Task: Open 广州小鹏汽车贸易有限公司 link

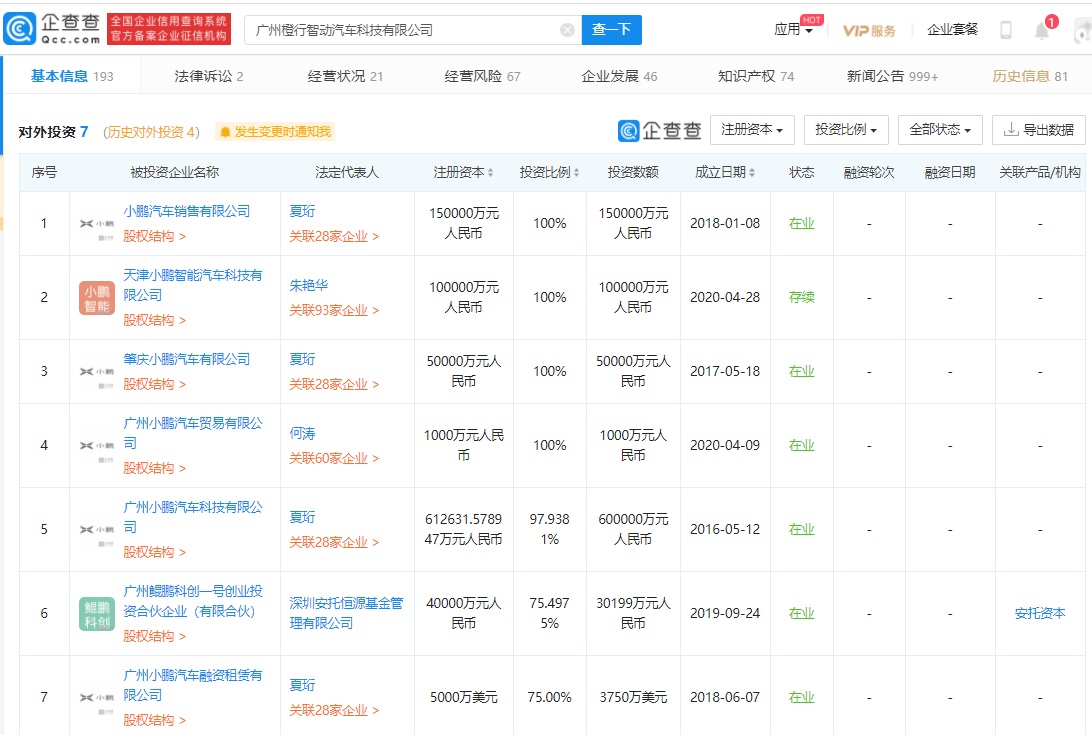Action: click(193, 433)
